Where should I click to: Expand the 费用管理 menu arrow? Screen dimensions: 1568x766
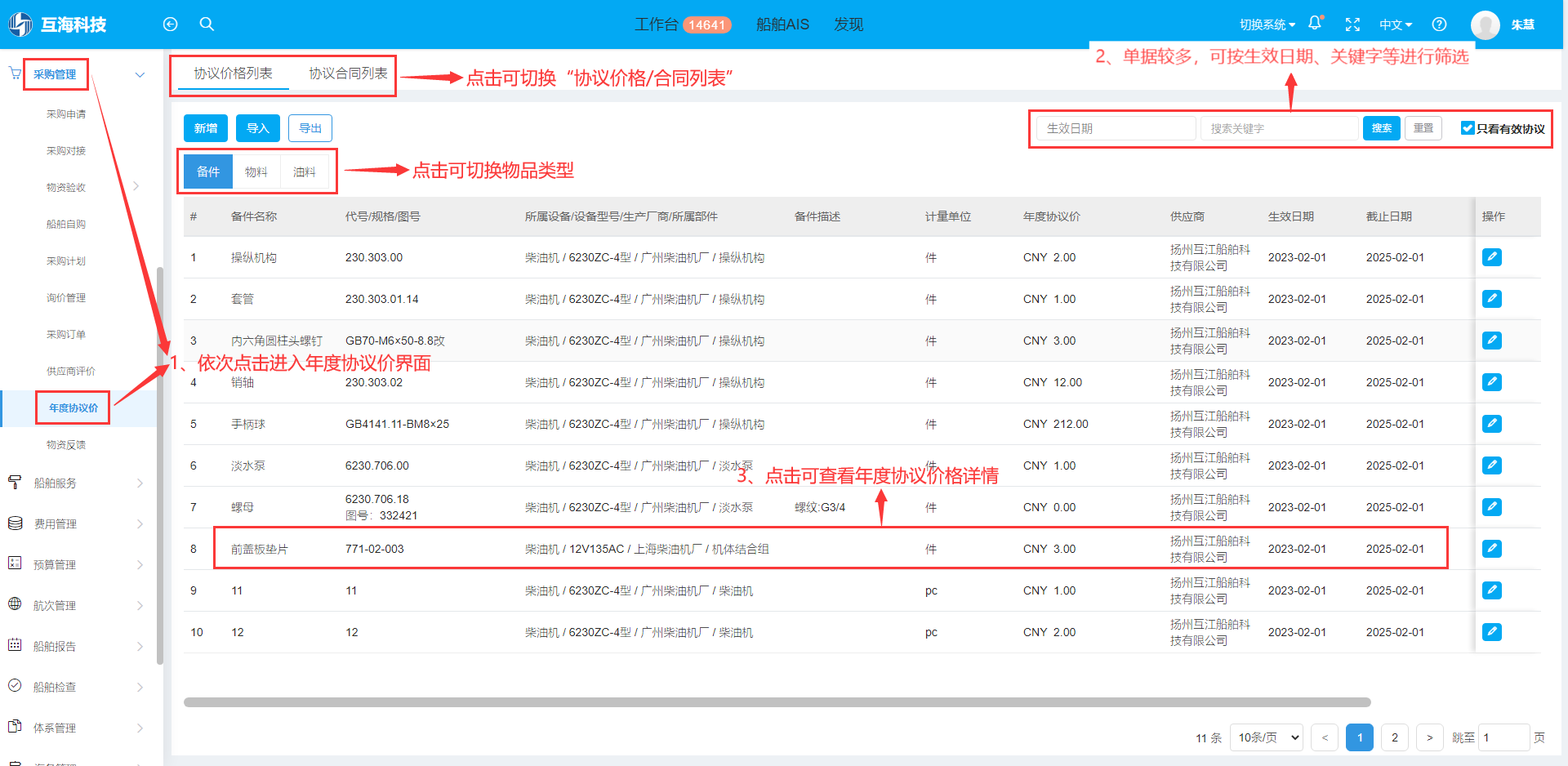pos(140,524)
